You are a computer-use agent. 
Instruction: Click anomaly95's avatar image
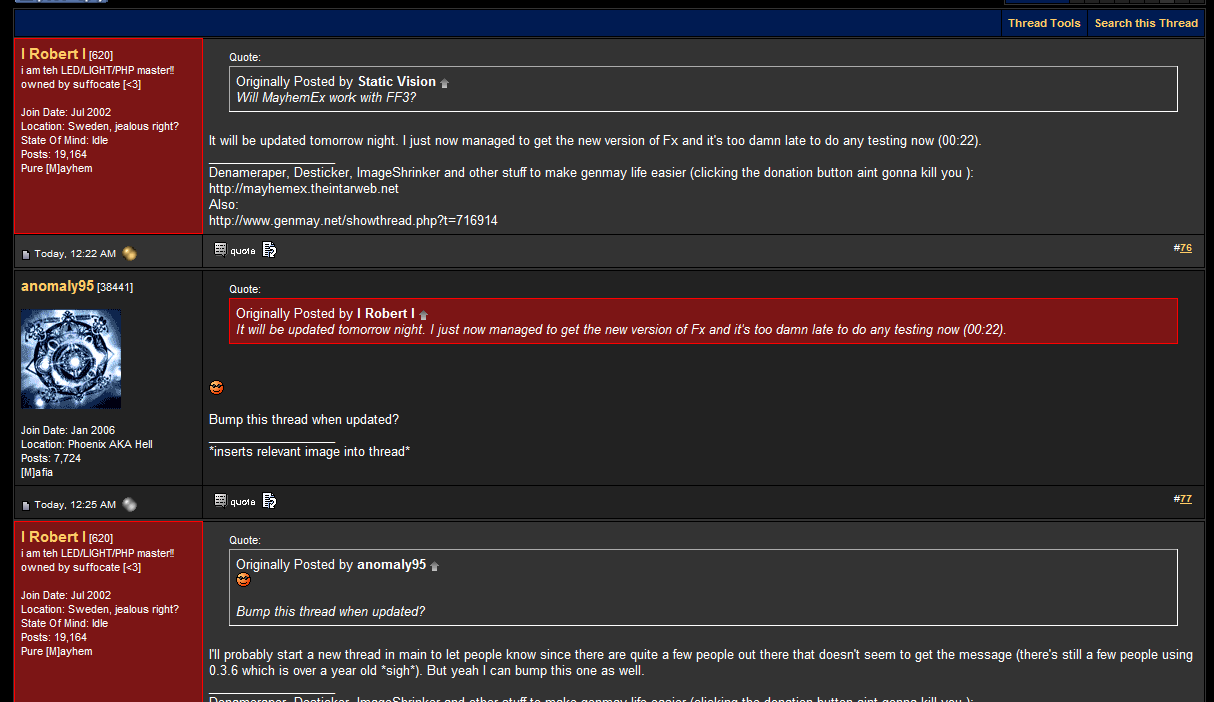(71, 359)
